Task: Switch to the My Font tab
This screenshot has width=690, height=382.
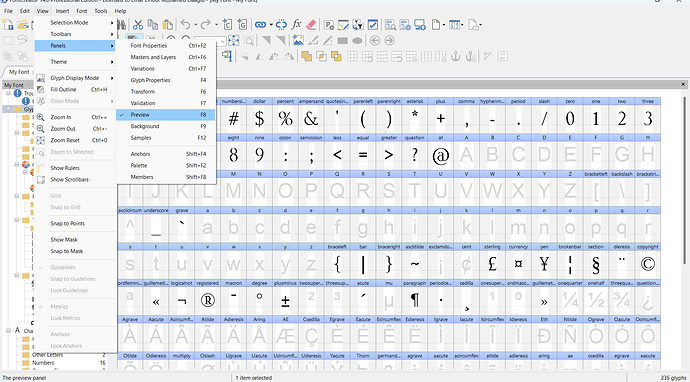Action: (19, 72)
